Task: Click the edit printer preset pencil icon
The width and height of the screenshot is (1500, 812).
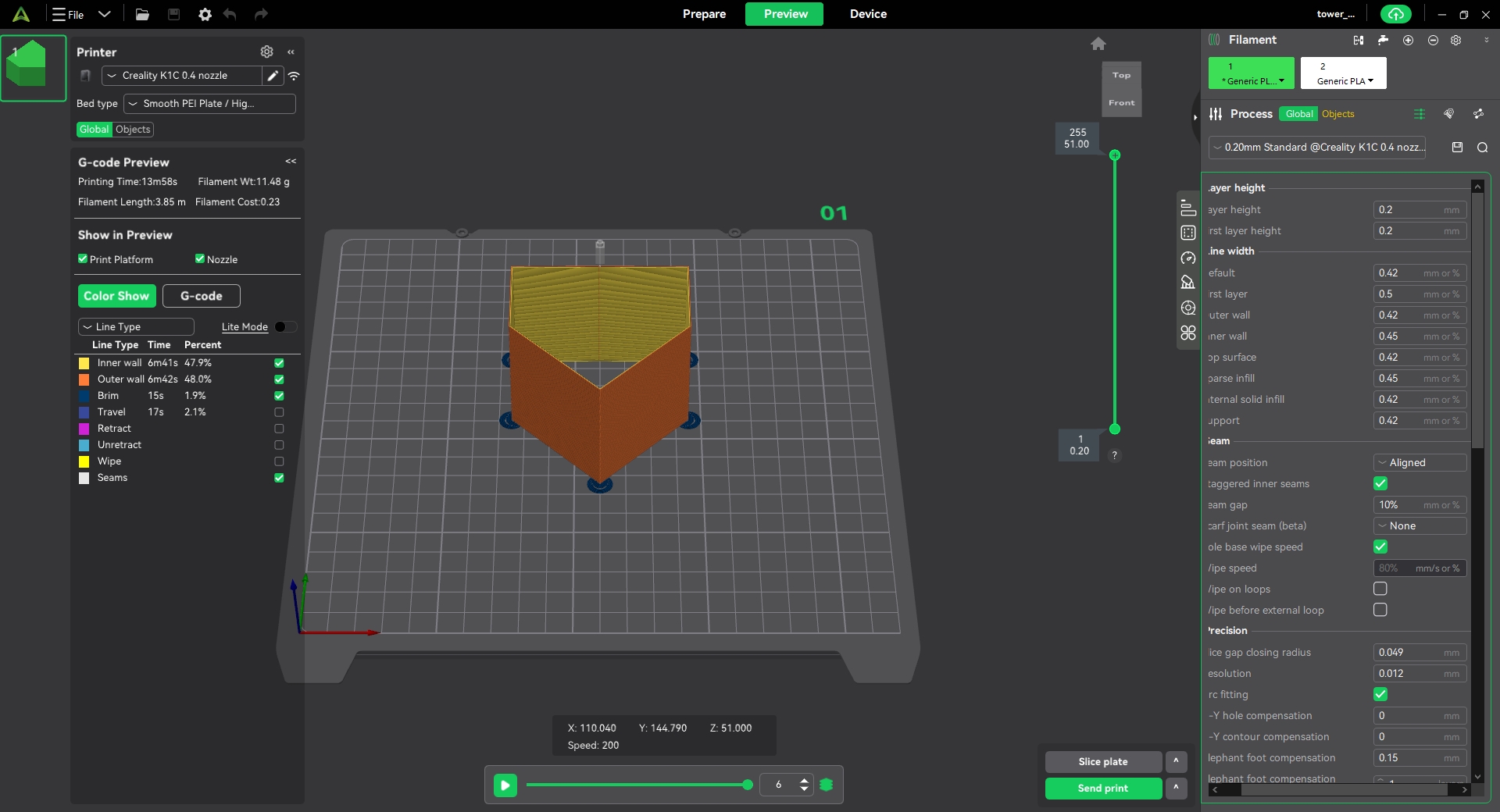Action: click(273, 76)
